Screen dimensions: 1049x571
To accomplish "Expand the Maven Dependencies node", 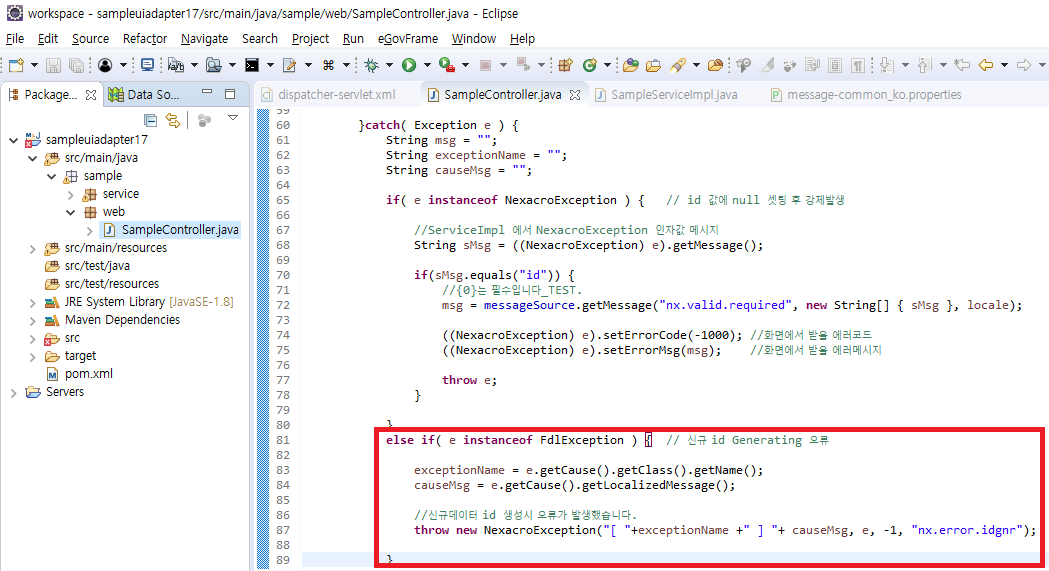I will [33, 320].
